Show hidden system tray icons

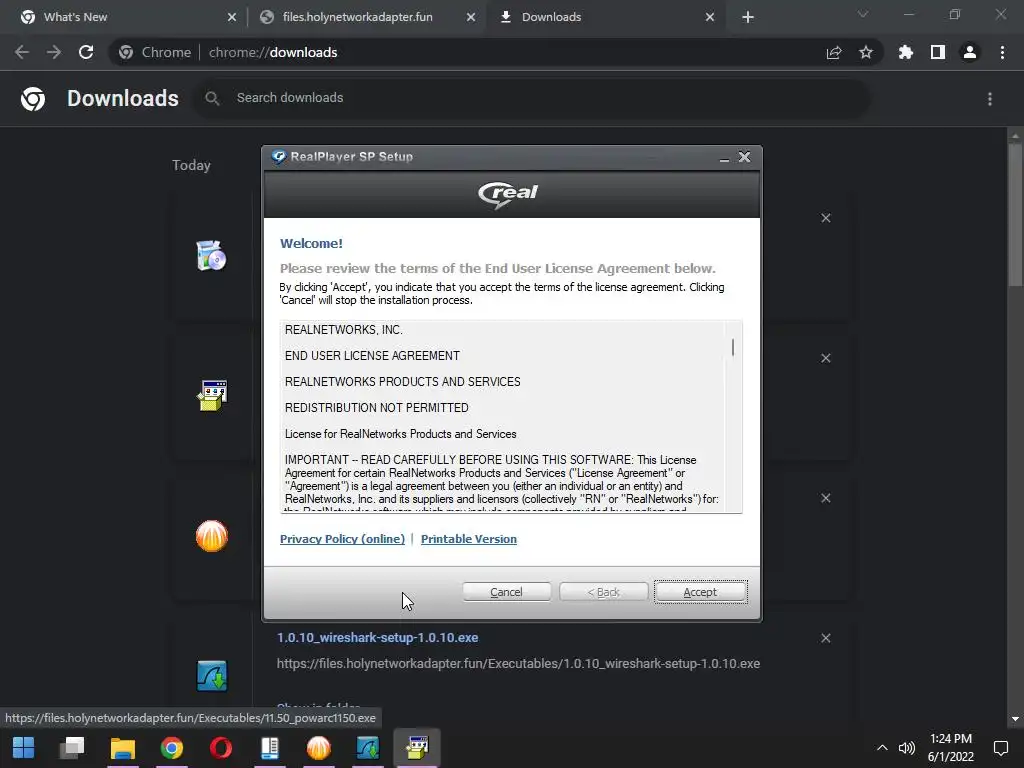[x=882, y=748]
